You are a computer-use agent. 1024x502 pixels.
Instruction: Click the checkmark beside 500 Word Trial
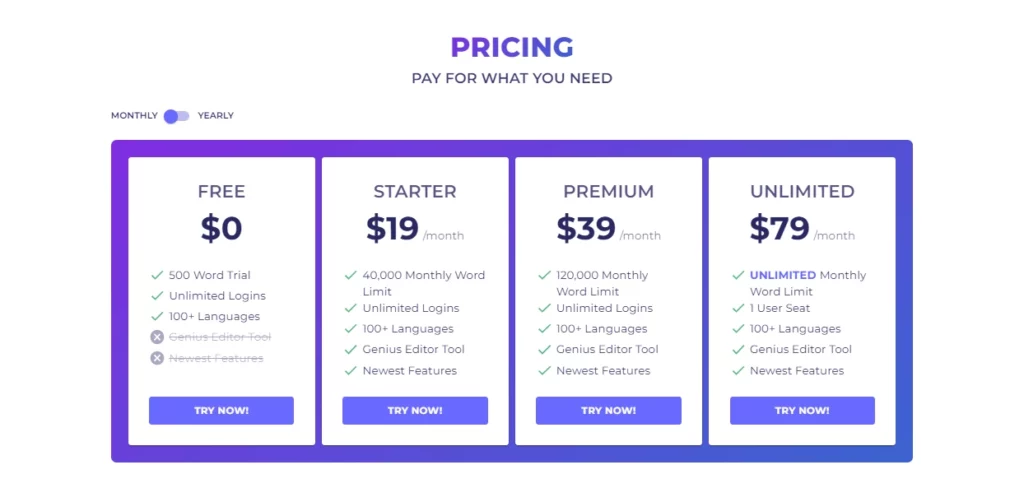coord(157,275)
